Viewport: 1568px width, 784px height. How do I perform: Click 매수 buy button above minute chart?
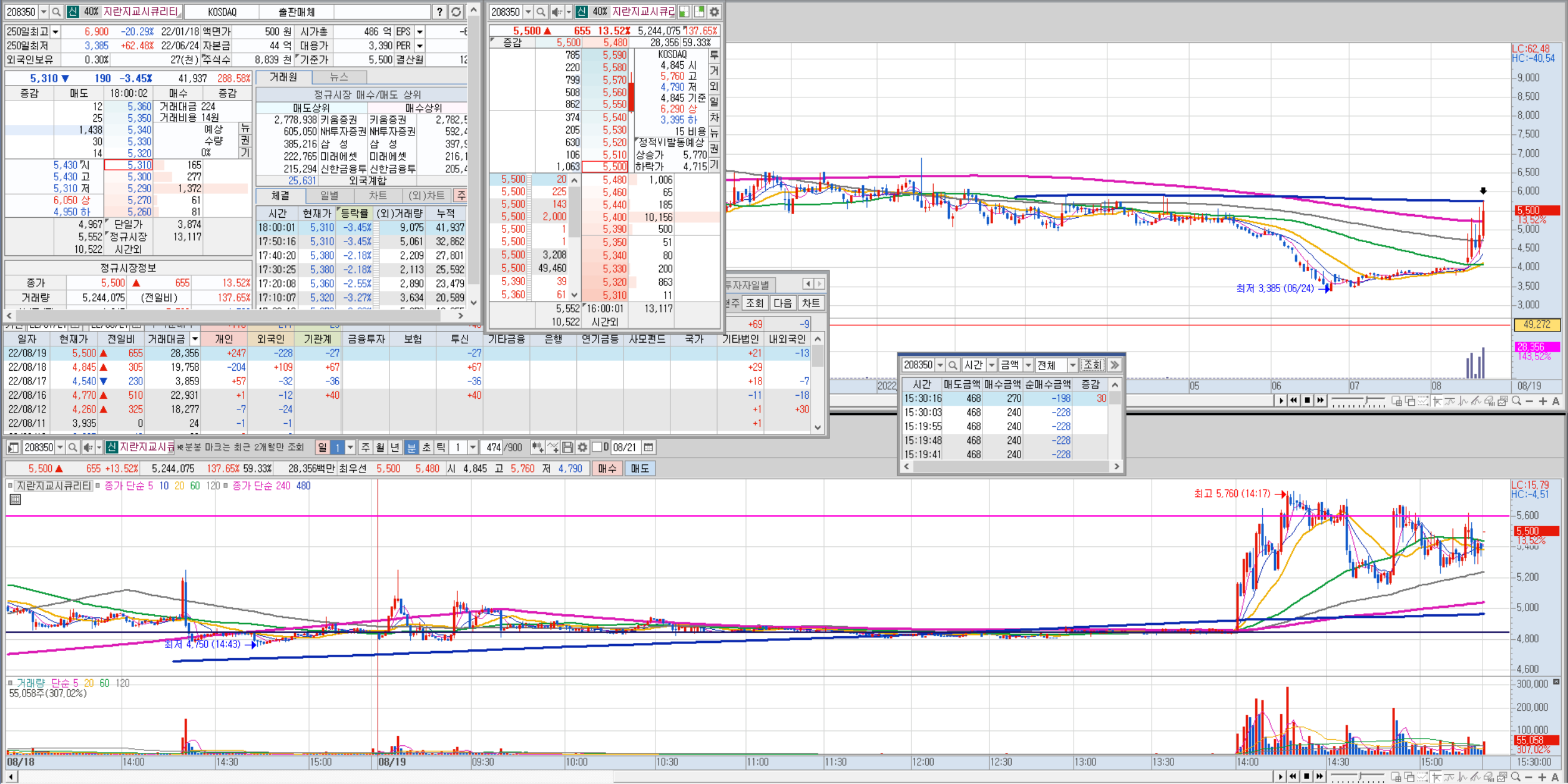[x=607, y=469]
